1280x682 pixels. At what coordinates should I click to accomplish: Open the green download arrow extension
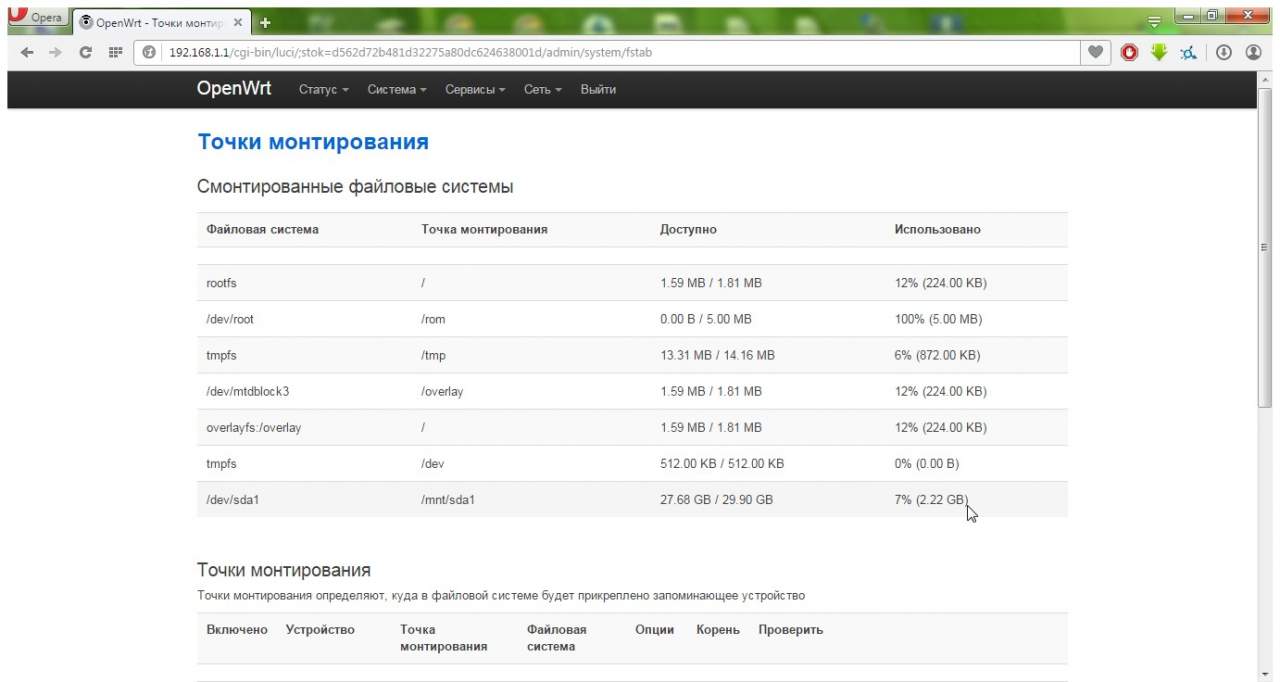coord(1159,52)
